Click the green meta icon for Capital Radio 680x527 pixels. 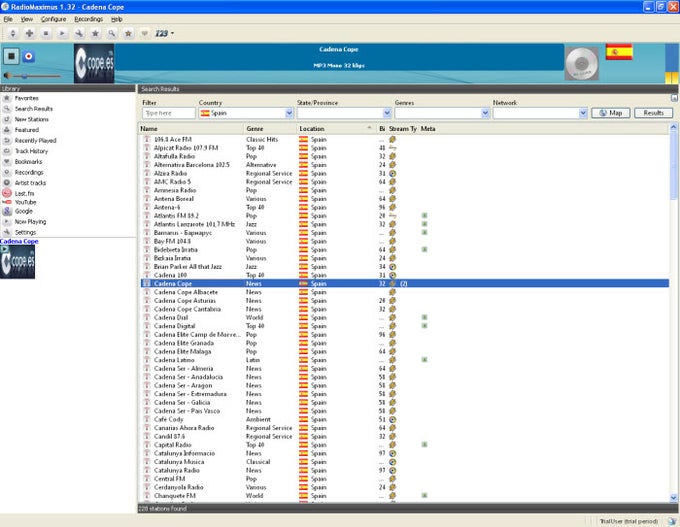click(425, 445)
